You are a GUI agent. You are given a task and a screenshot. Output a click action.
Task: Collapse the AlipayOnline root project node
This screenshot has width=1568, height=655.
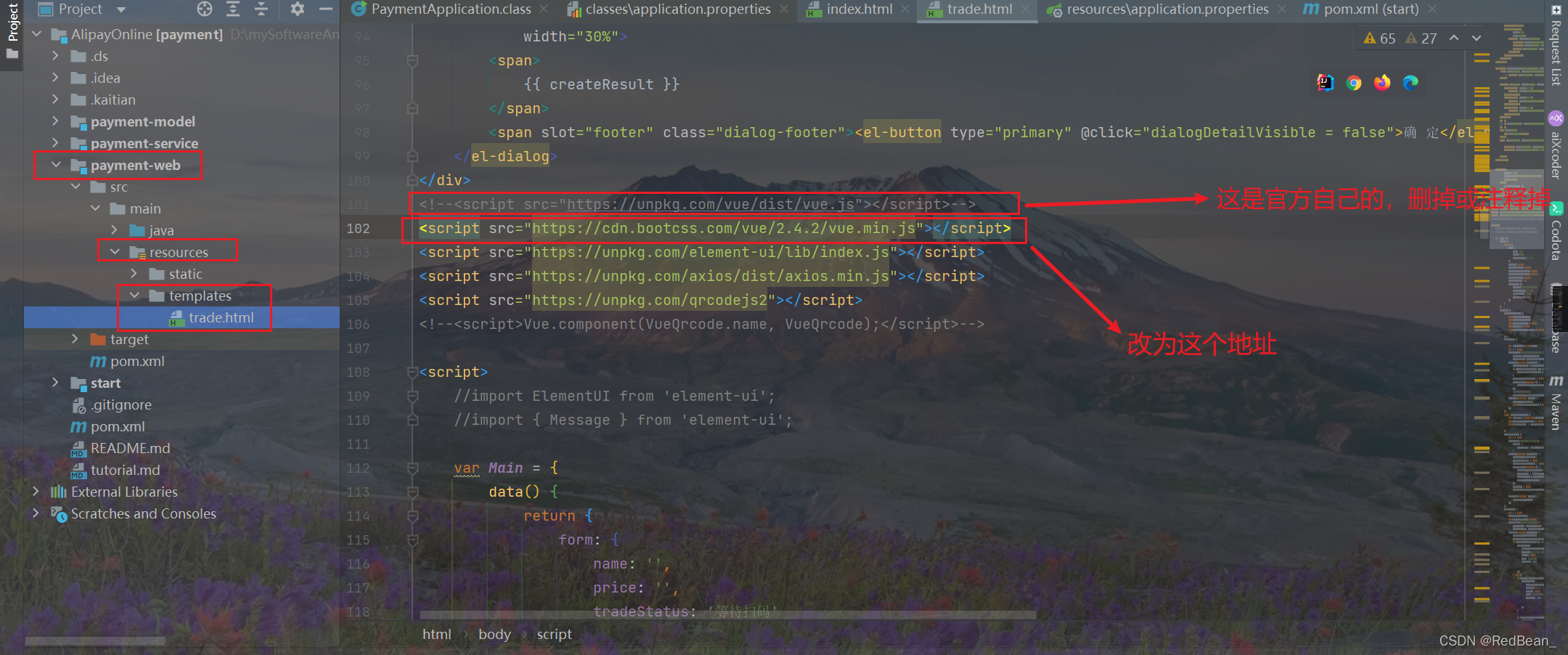[36, 34]
